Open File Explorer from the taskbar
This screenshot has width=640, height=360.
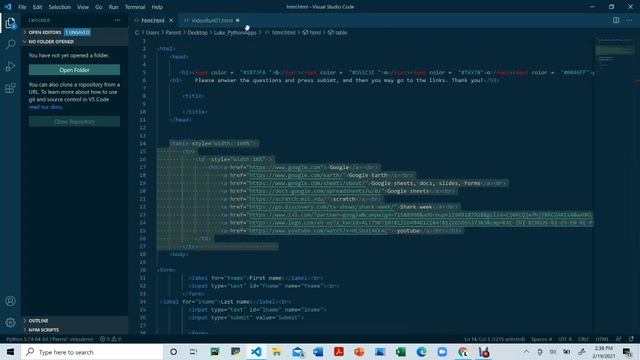277,352
